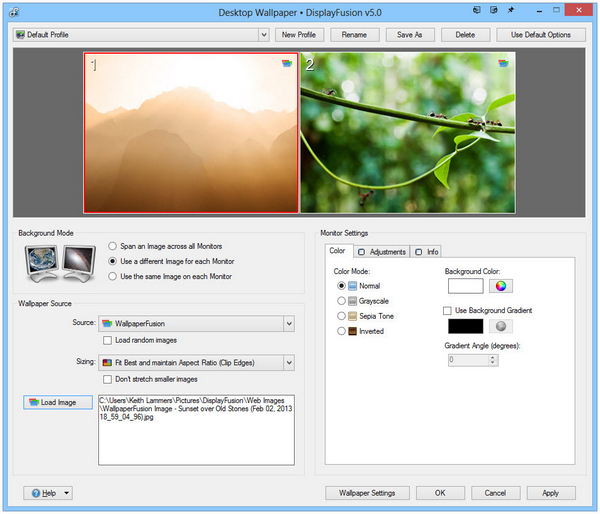Image resolution: width=600 pixels, height=514 pixels.
Task: Click the Earth monitor icon in Background Mode
Action: click(x=42, y=263)
